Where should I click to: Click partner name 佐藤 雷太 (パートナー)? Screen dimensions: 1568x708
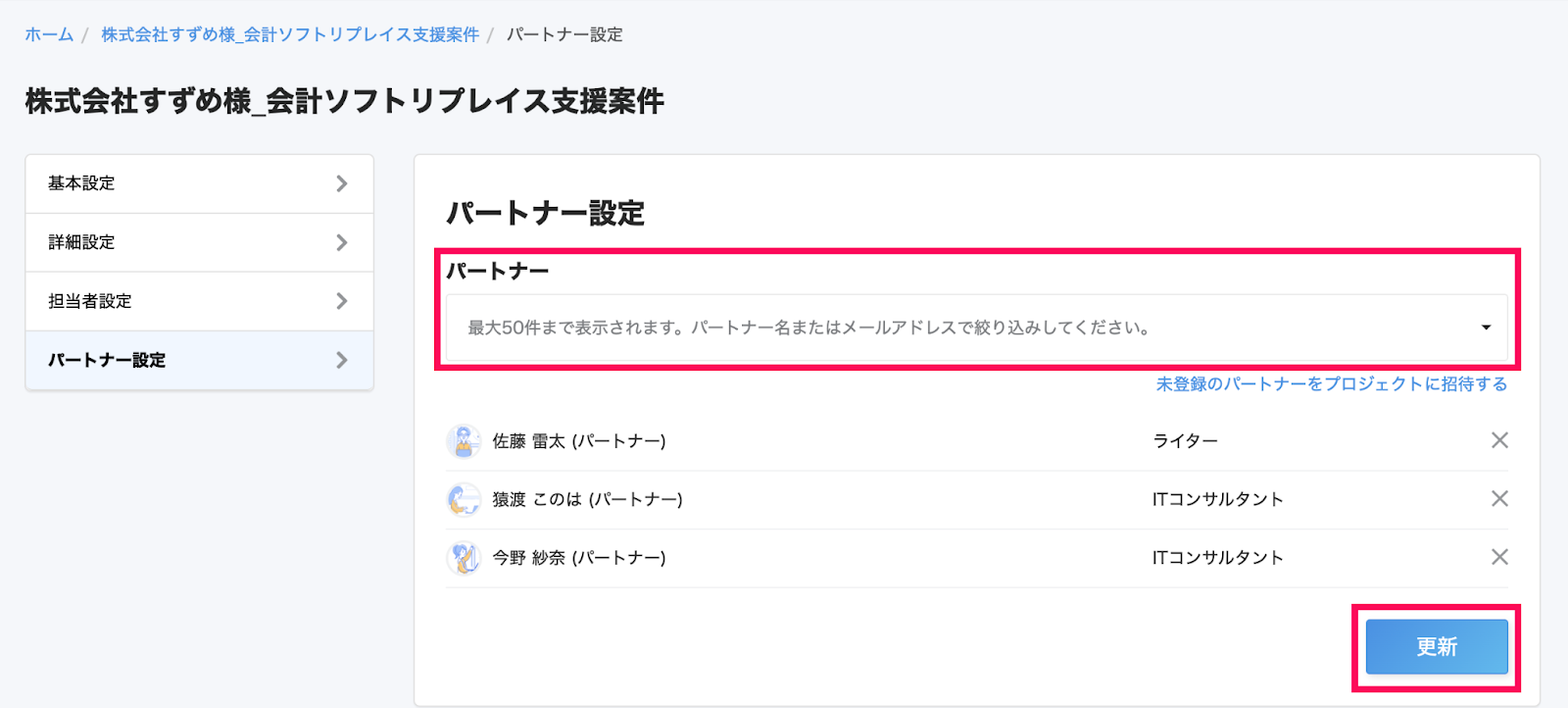tap(579, 441)
